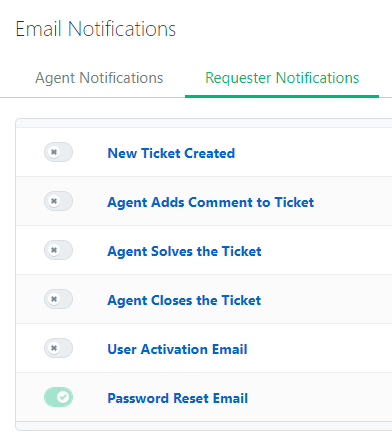The width and height of the screenshot is (392, 446).
Task: Click the gray header strip above New Ticket Created
Action: (204, 123)
